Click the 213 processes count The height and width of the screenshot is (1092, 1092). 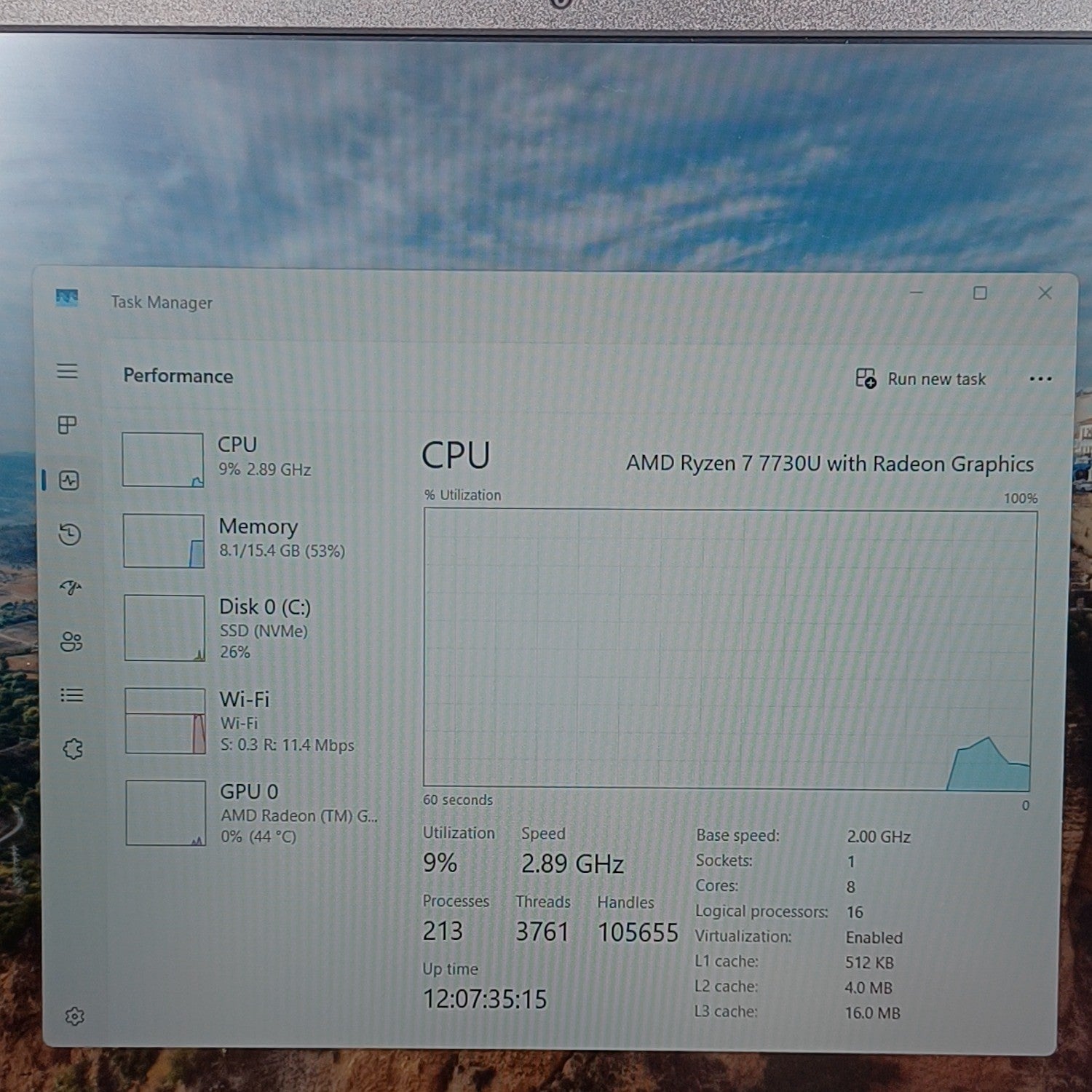[x=443, y=931]
